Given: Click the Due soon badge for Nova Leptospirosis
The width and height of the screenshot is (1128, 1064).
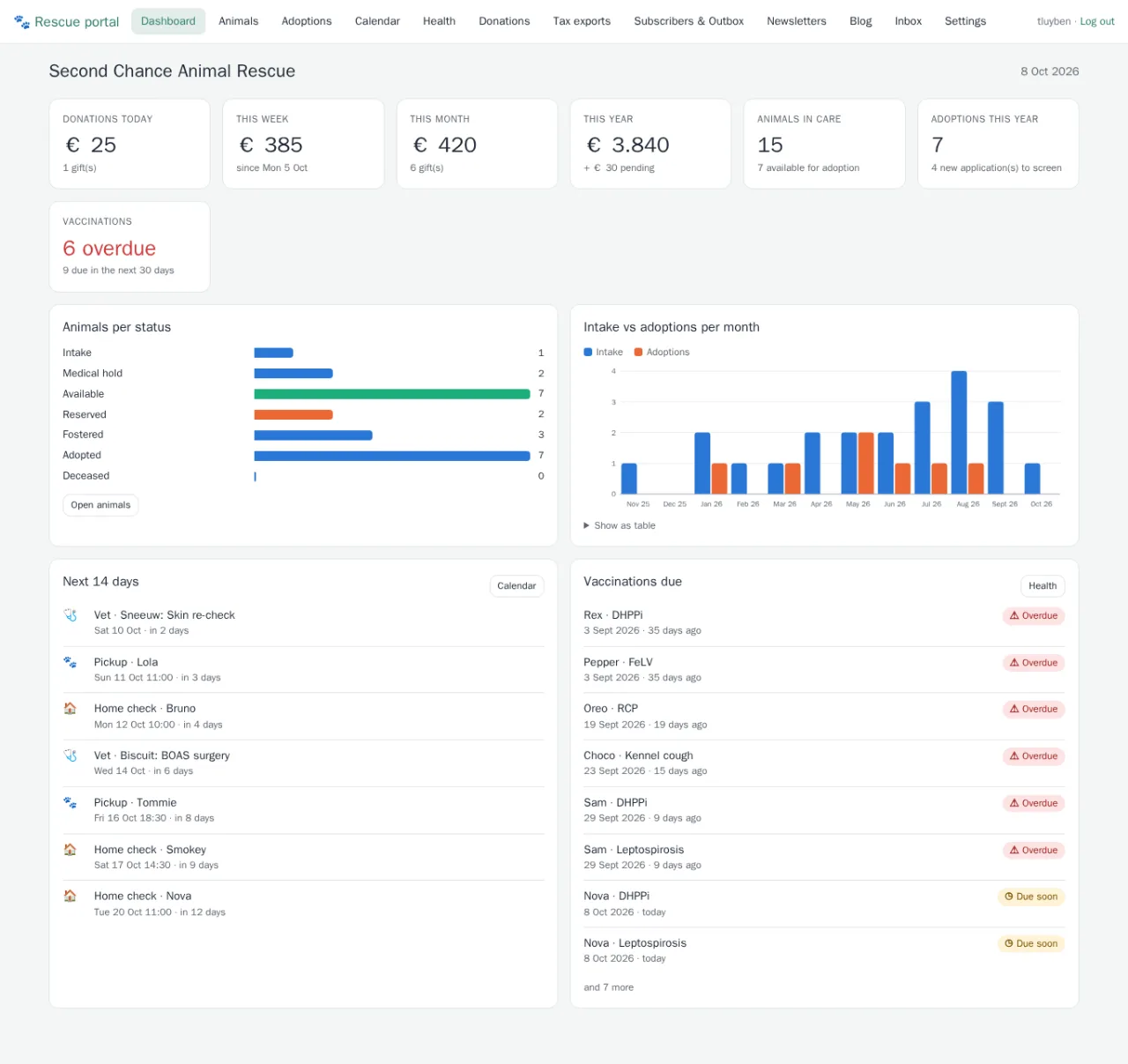Looking at the screenshot, I should 1031,944.
